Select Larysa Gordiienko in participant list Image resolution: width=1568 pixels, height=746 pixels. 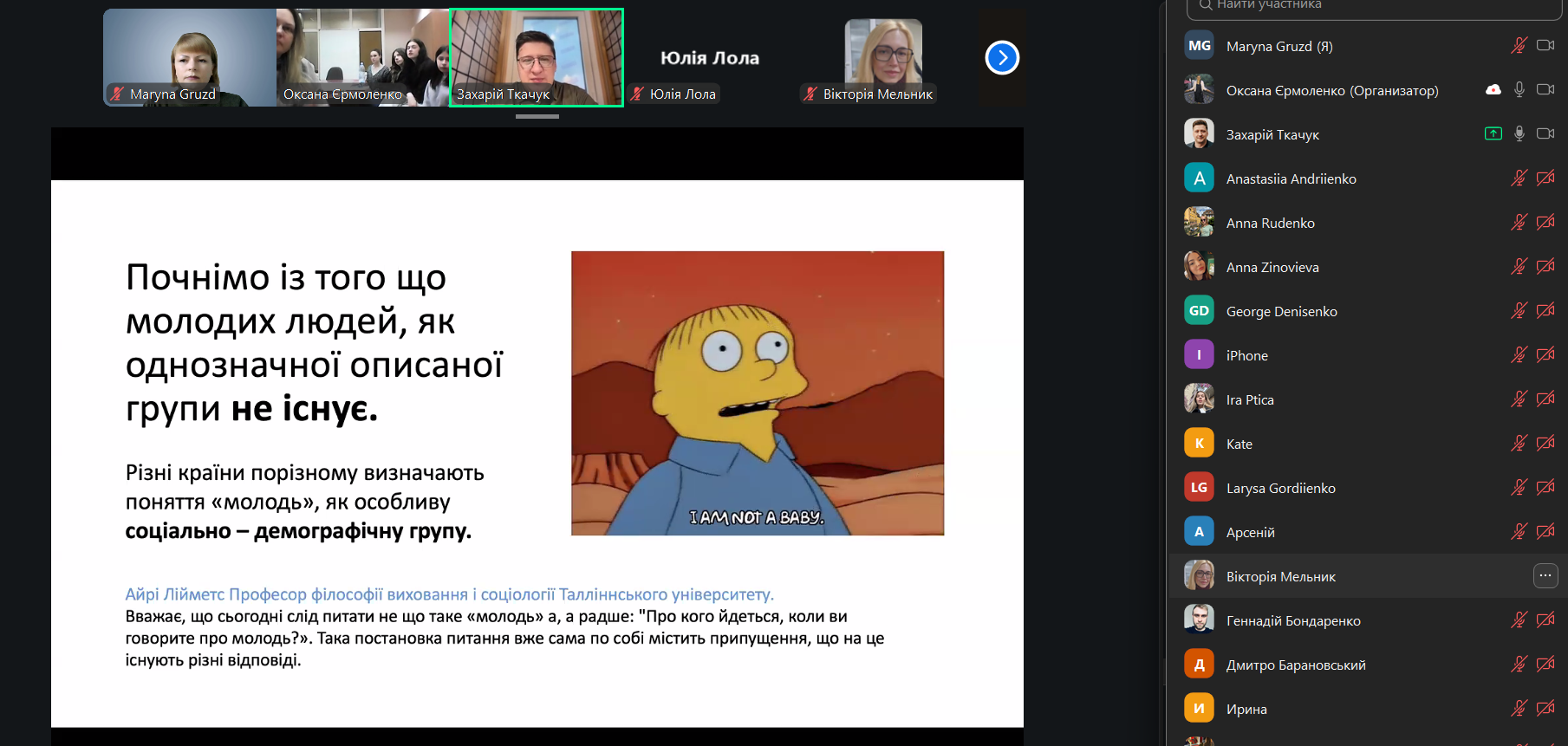click(x=1280, y=488)
